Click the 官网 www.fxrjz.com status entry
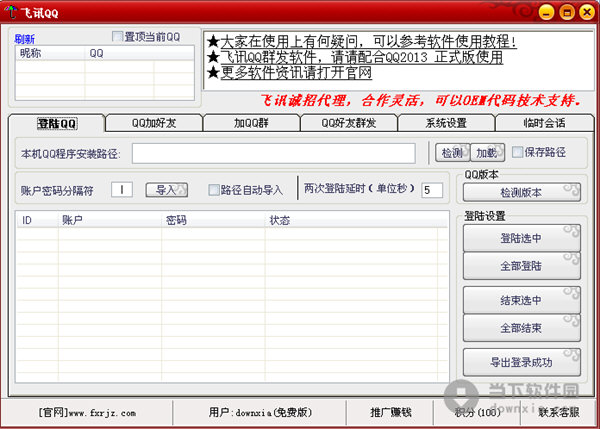The height and width of the screenshot is (429, 600). (x=87, y=413)
